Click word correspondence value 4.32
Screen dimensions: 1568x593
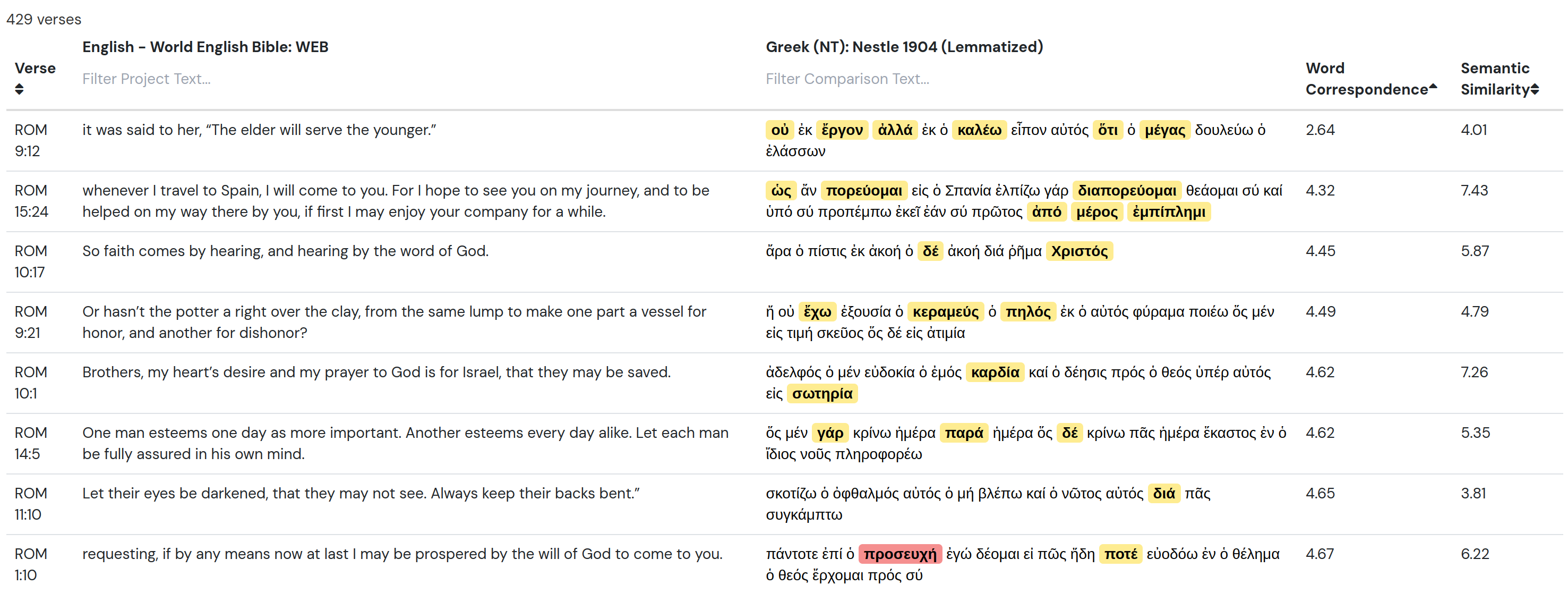click(1319, 191)
